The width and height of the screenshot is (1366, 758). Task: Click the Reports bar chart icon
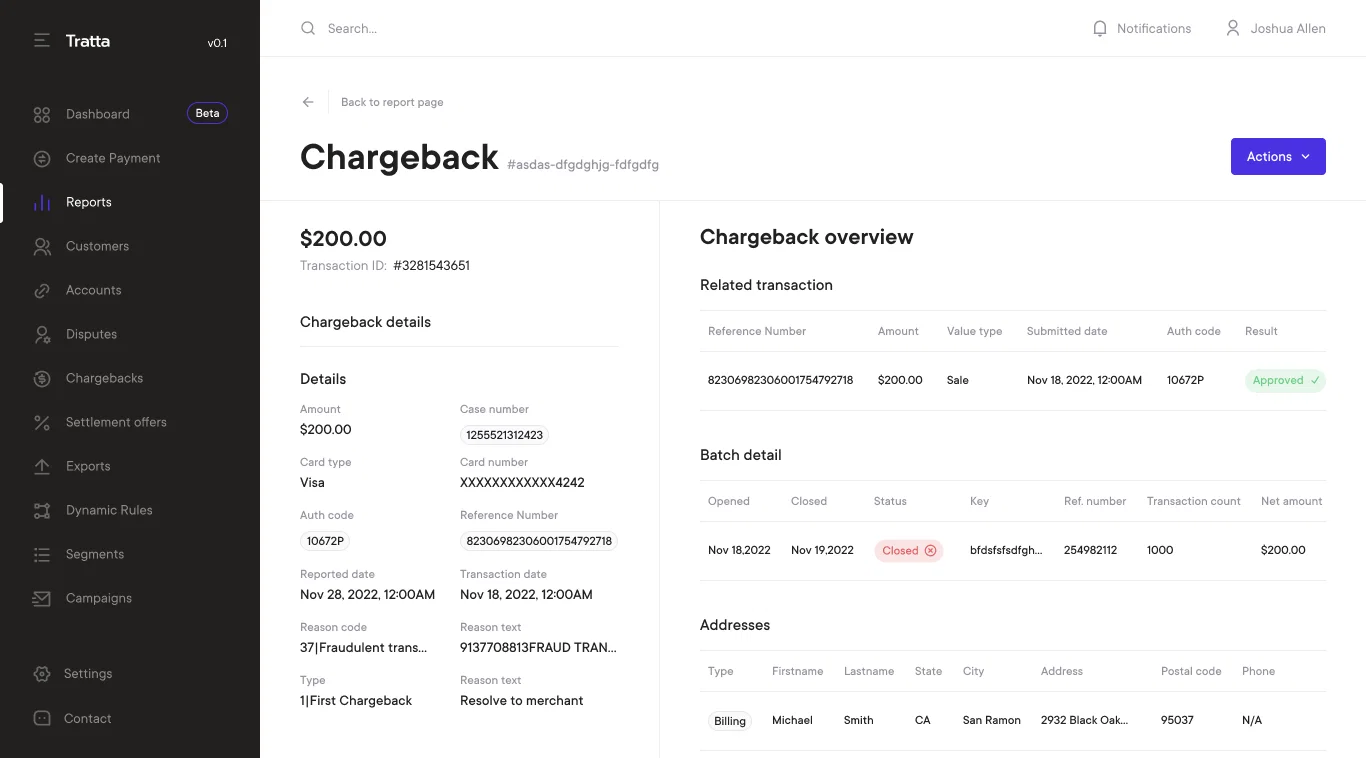41,202
